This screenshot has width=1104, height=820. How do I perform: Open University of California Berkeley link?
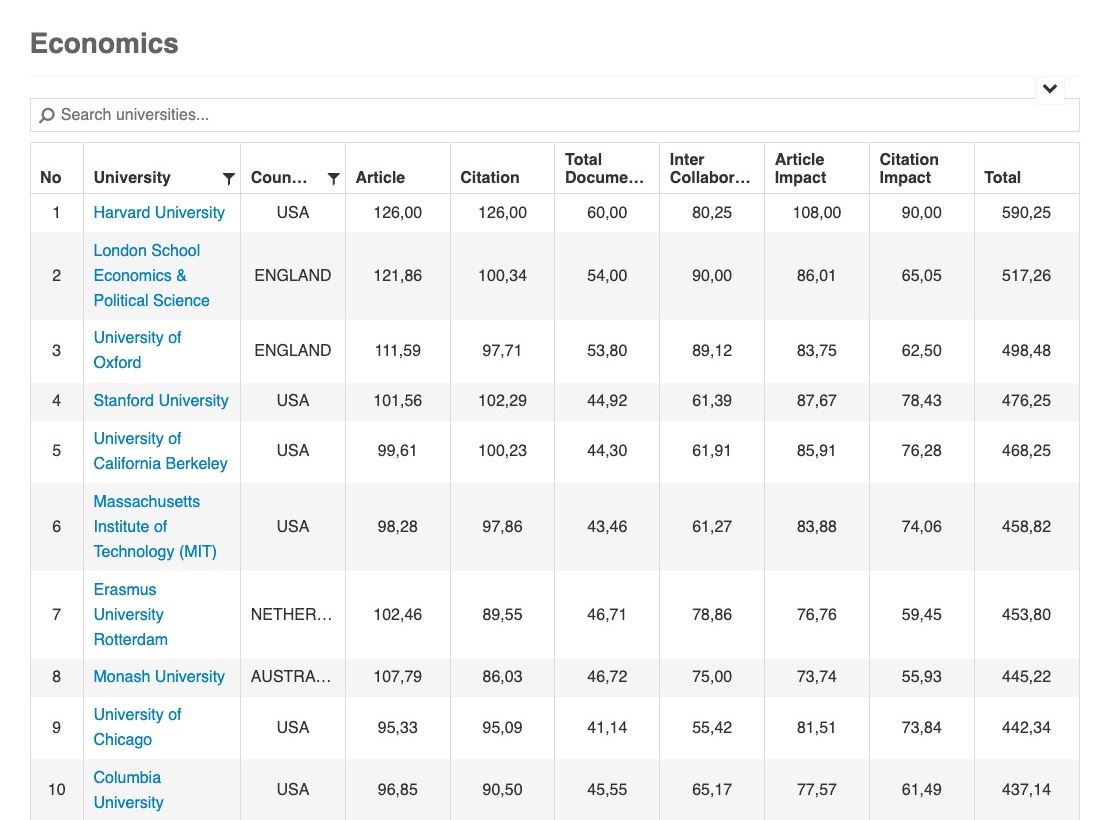[160, 451]
